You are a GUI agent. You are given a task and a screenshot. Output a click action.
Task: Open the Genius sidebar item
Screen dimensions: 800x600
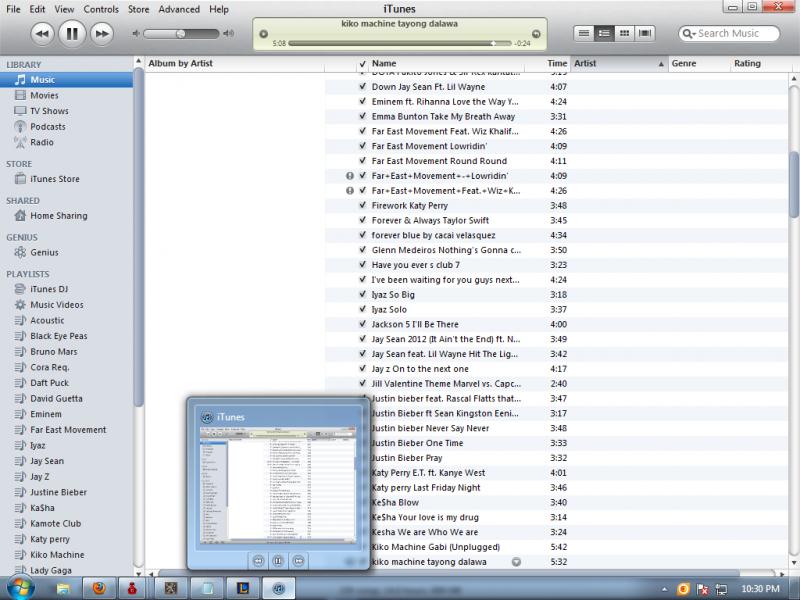coord(44,253)
